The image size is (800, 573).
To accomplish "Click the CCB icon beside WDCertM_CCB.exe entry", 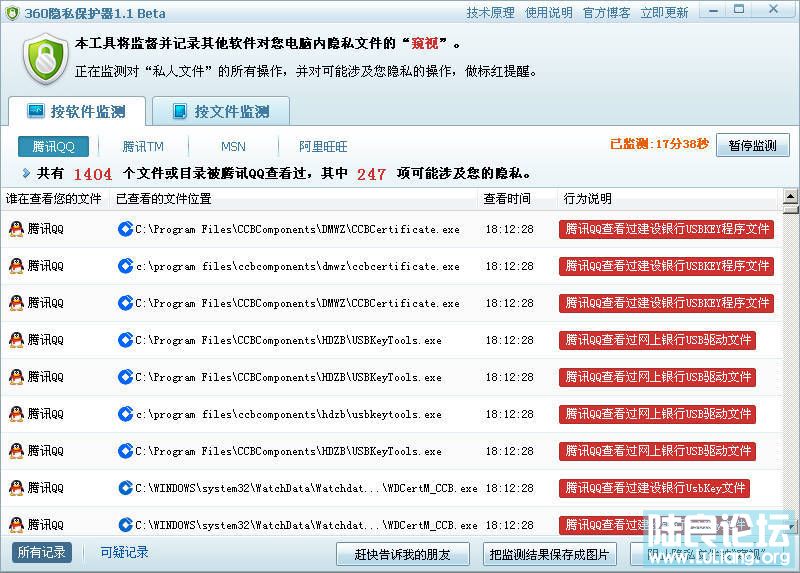I will tap(125, 488).
